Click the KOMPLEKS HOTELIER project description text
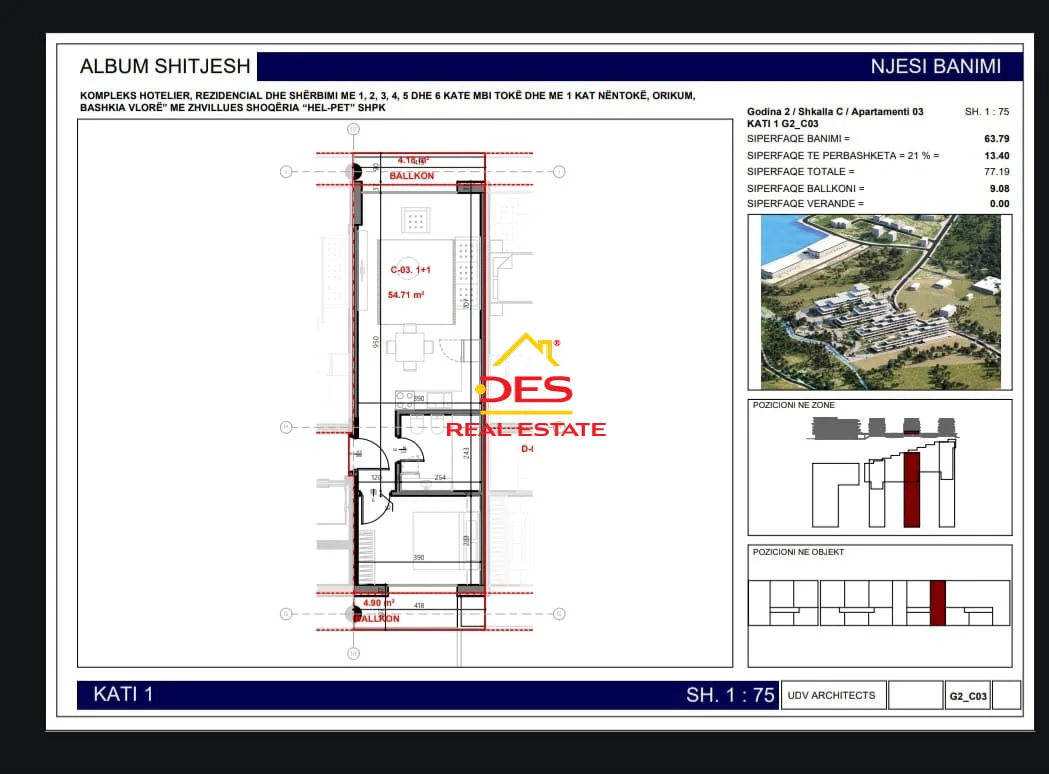1049x774 pixels. pyautogui.click(x=387, y=102)
